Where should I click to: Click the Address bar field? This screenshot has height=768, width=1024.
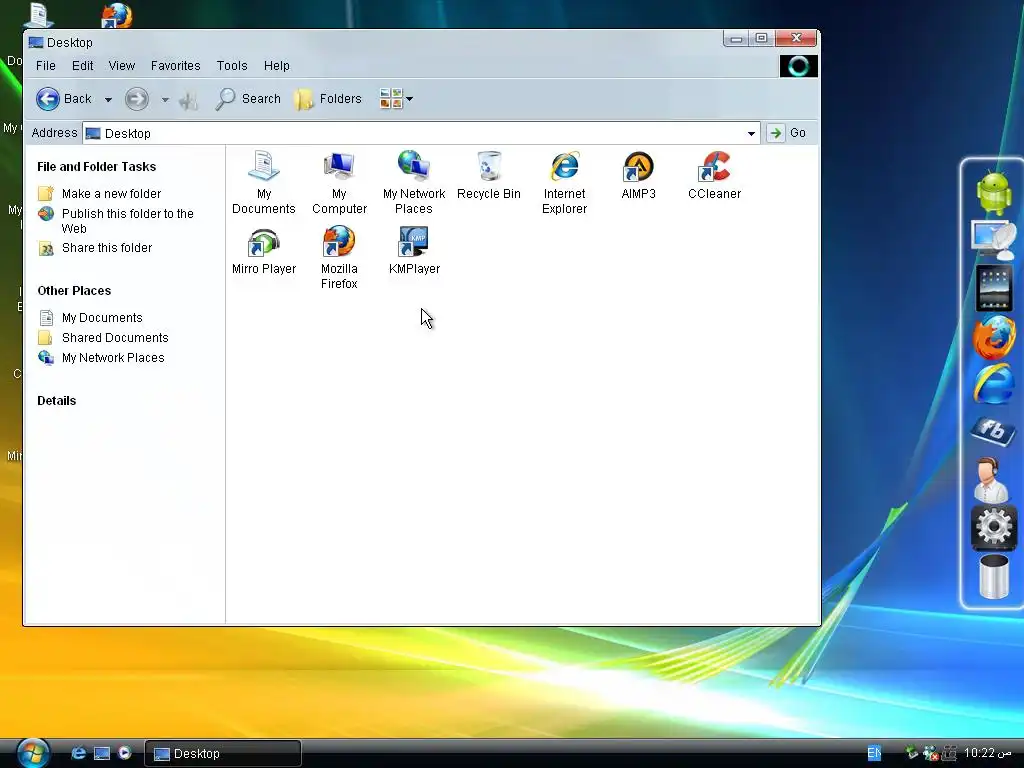pos(421,133)
